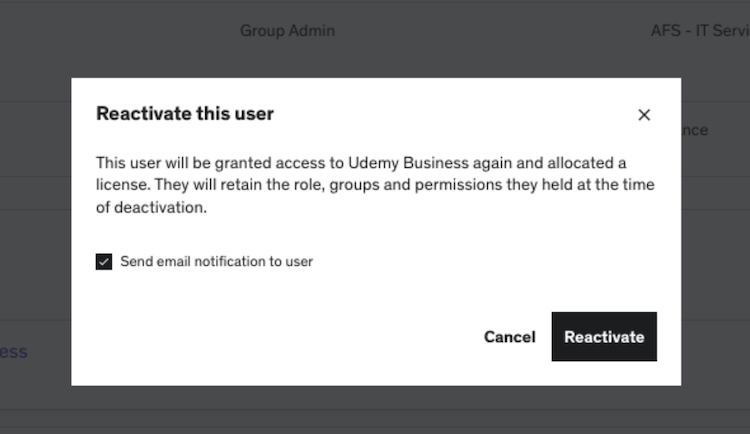
Task: Click the 'Reactivate this user' dialog heading
Action: (185, 114)
